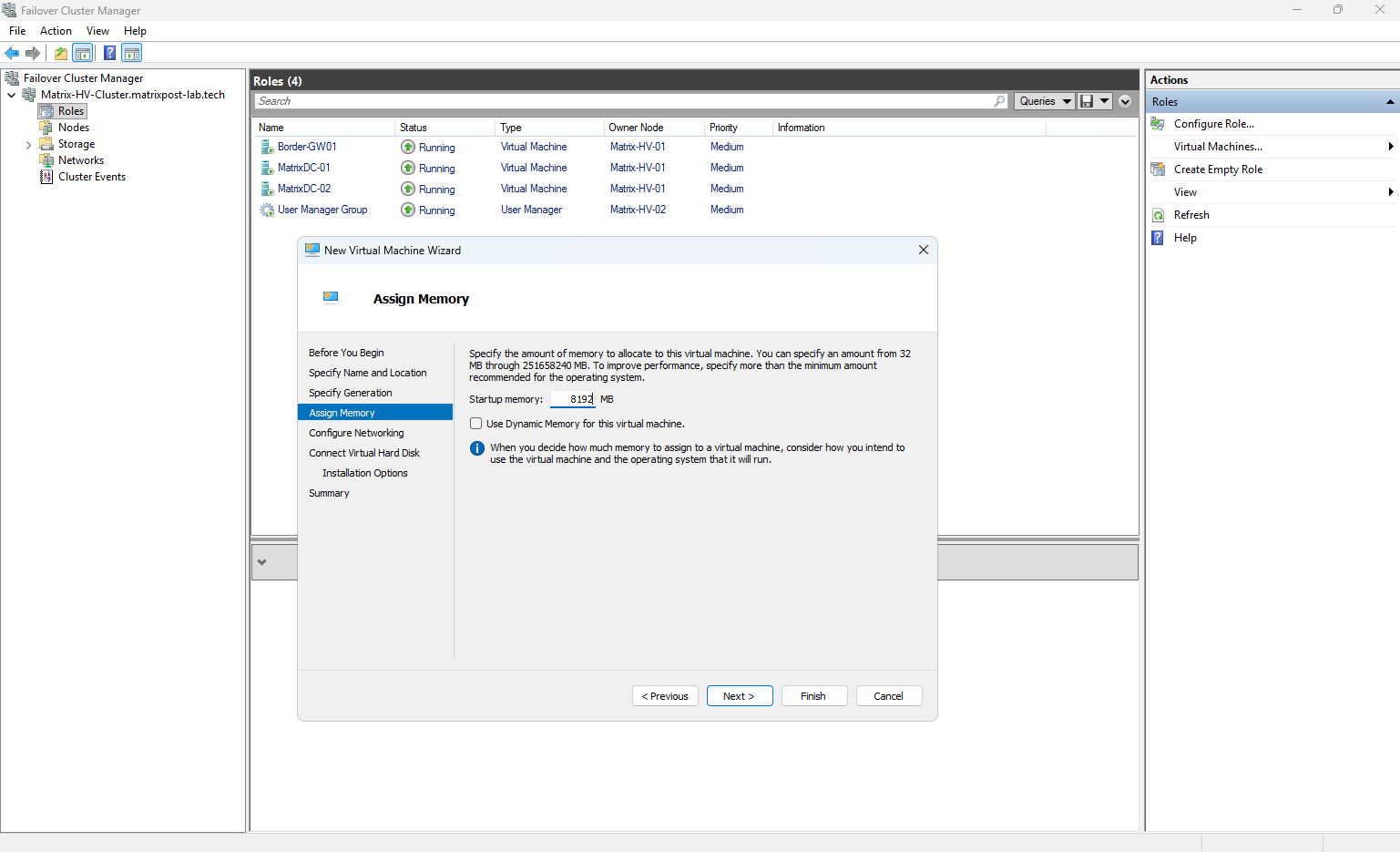Screen dimensions: 1400x852
Task: Toggle the Show/Hide Action Pane toolbar icon
Action: [x=132, y=53]
